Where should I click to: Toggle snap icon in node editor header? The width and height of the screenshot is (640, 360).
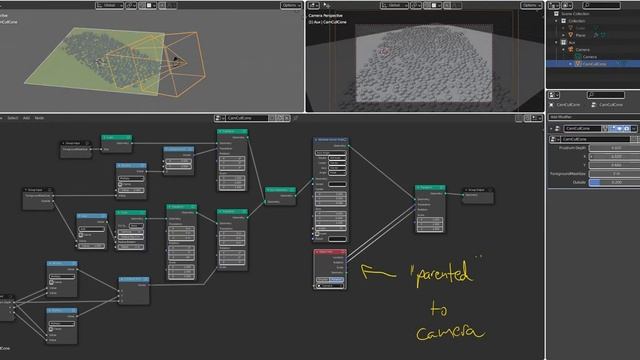pos(527,118)
